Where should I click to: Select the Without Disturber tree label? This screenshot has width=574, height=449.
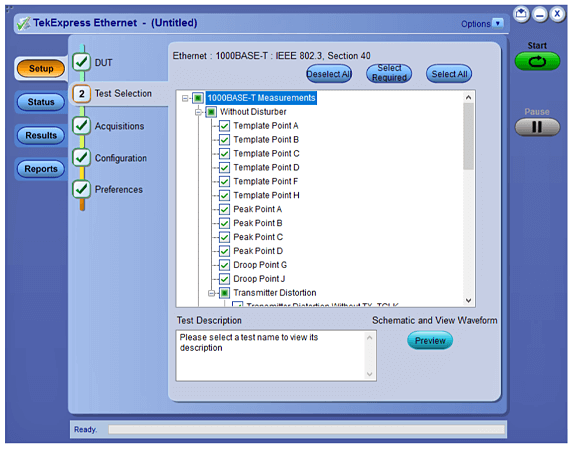[x=253, y=112]
